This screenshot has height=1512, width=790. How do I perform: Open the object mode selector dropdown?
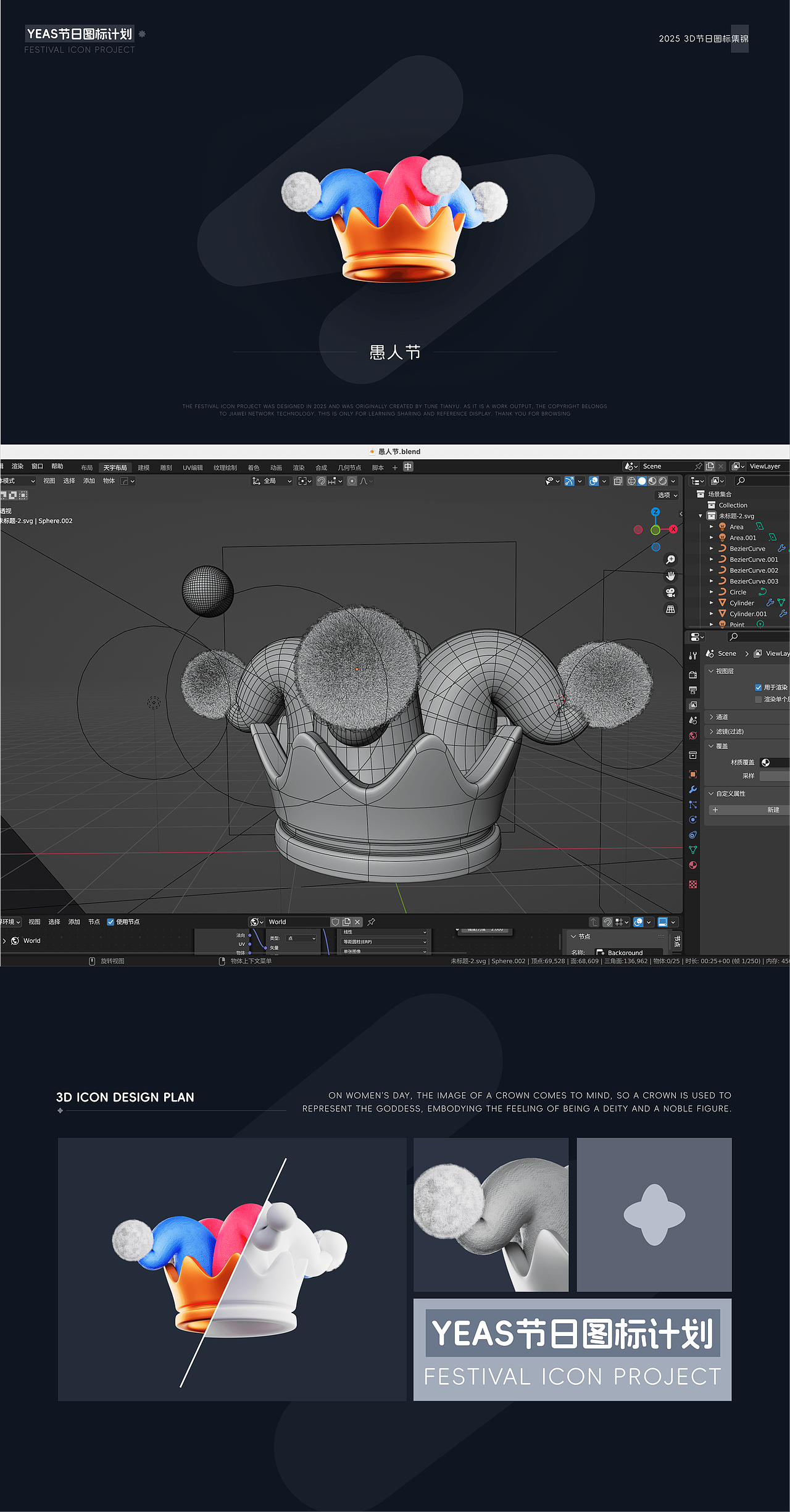[x=19, y=481]
